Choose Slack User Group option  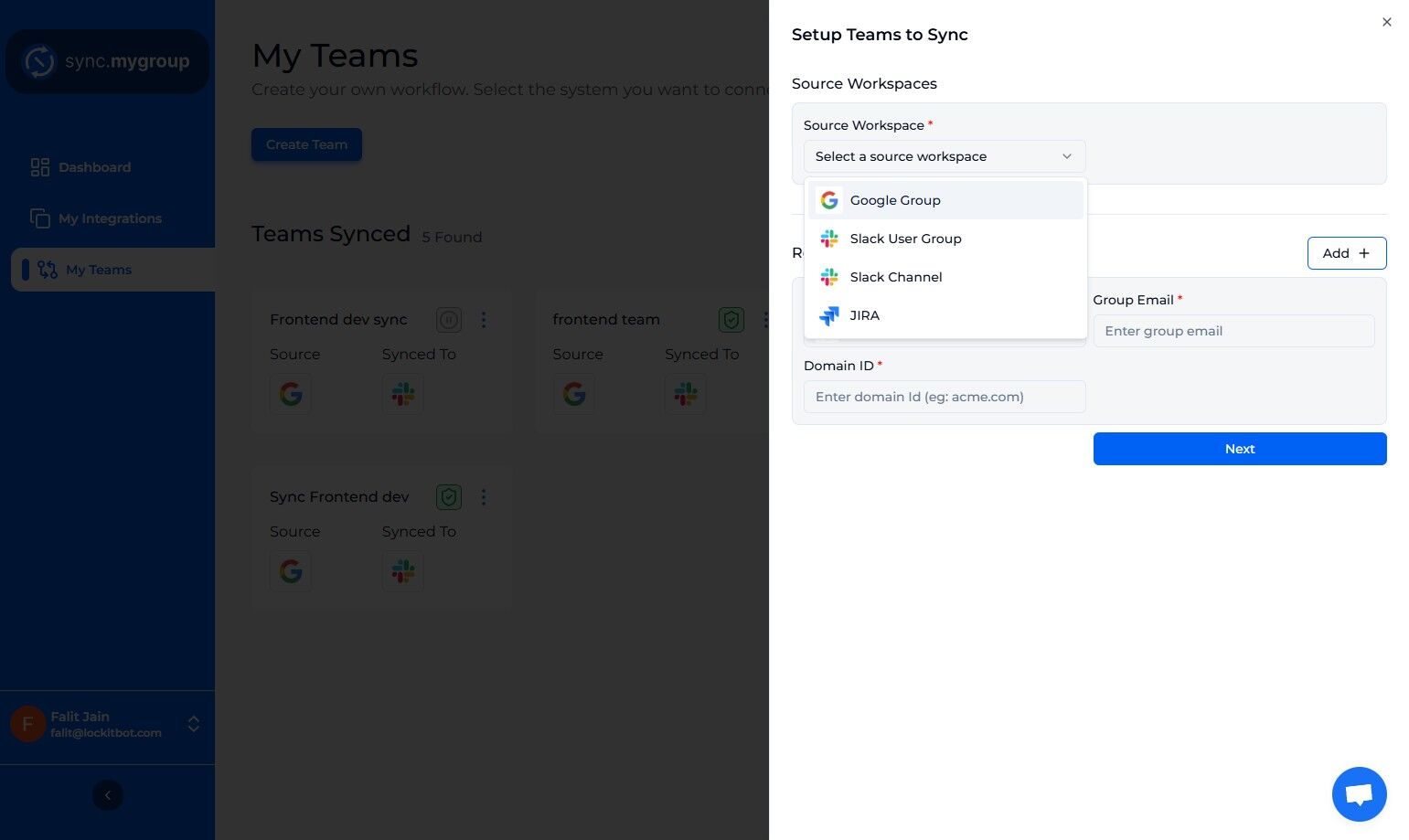pos(945,239)
